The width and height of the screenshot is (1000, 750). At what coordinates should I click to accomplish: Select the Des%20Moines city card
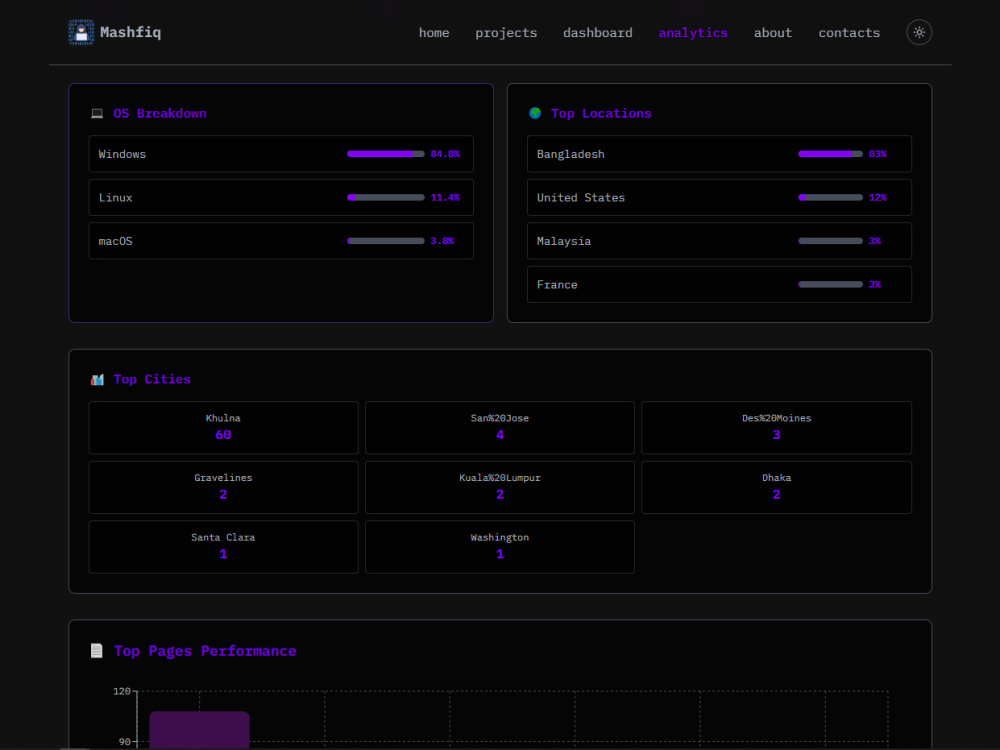pyautogui.click(x=776, y=427)
